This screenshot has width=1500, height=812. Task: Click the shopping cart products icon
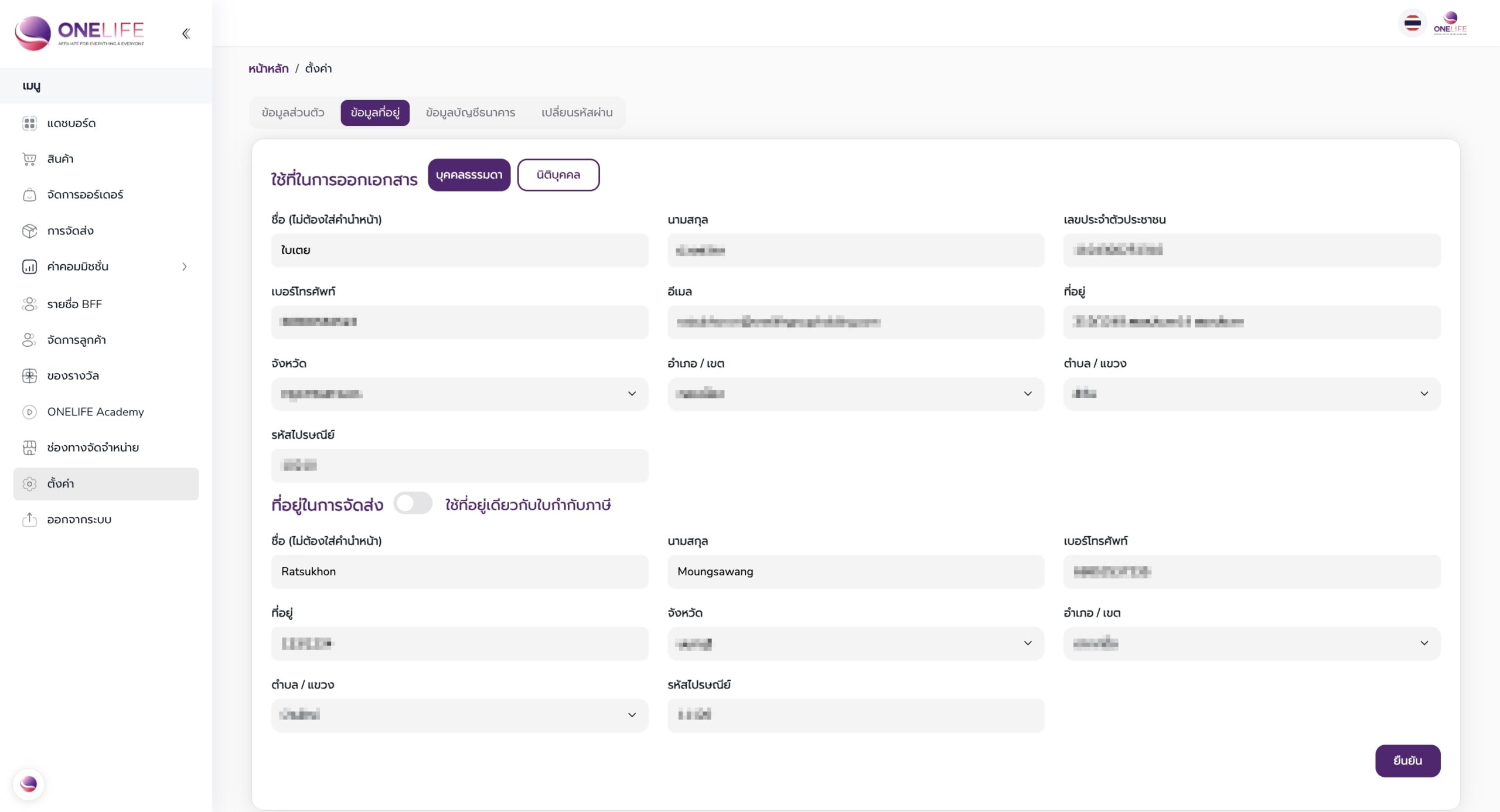tap(29, 159)
